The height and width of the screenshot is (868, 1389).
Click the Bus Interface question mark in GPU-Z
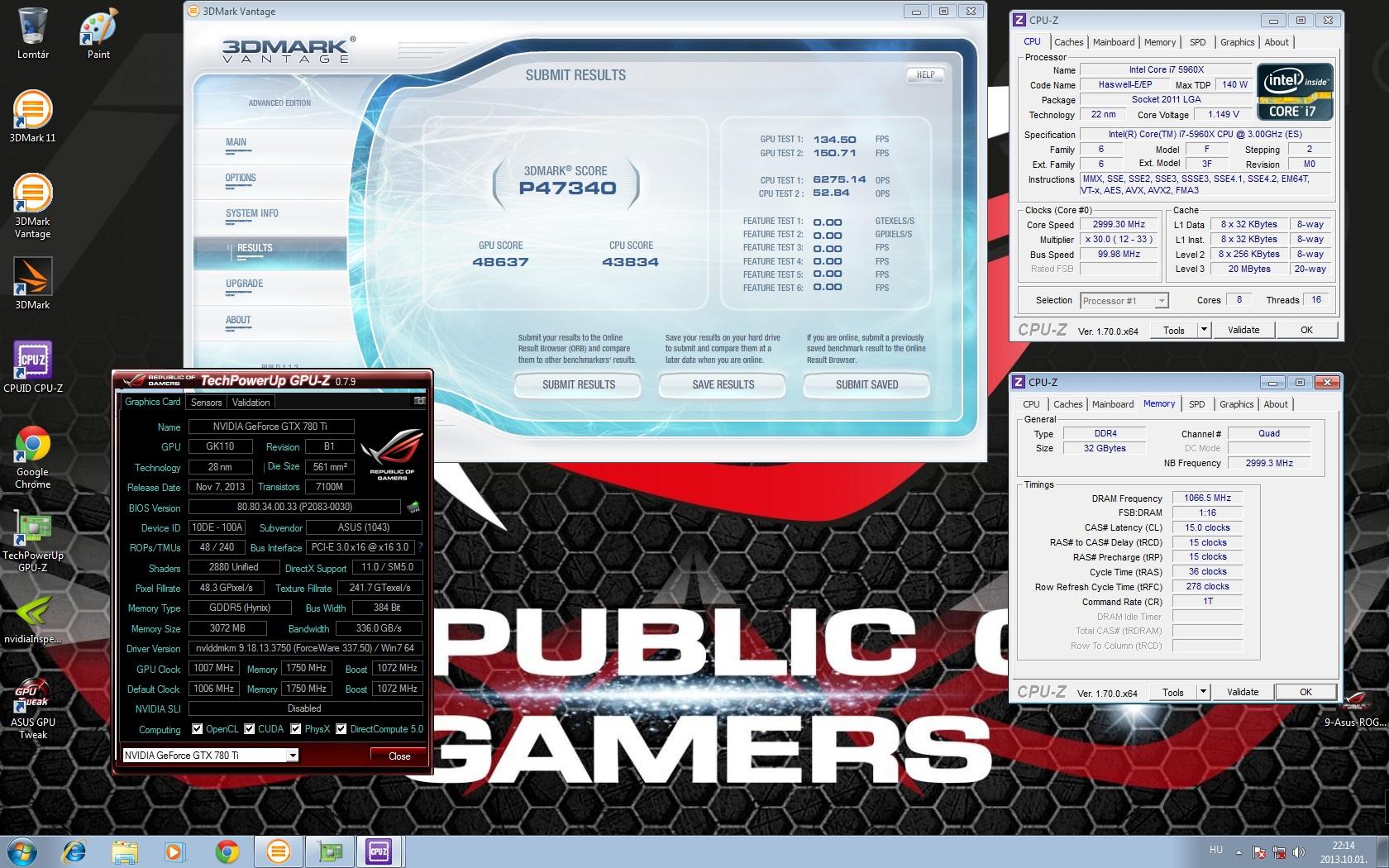click(420, 547)
